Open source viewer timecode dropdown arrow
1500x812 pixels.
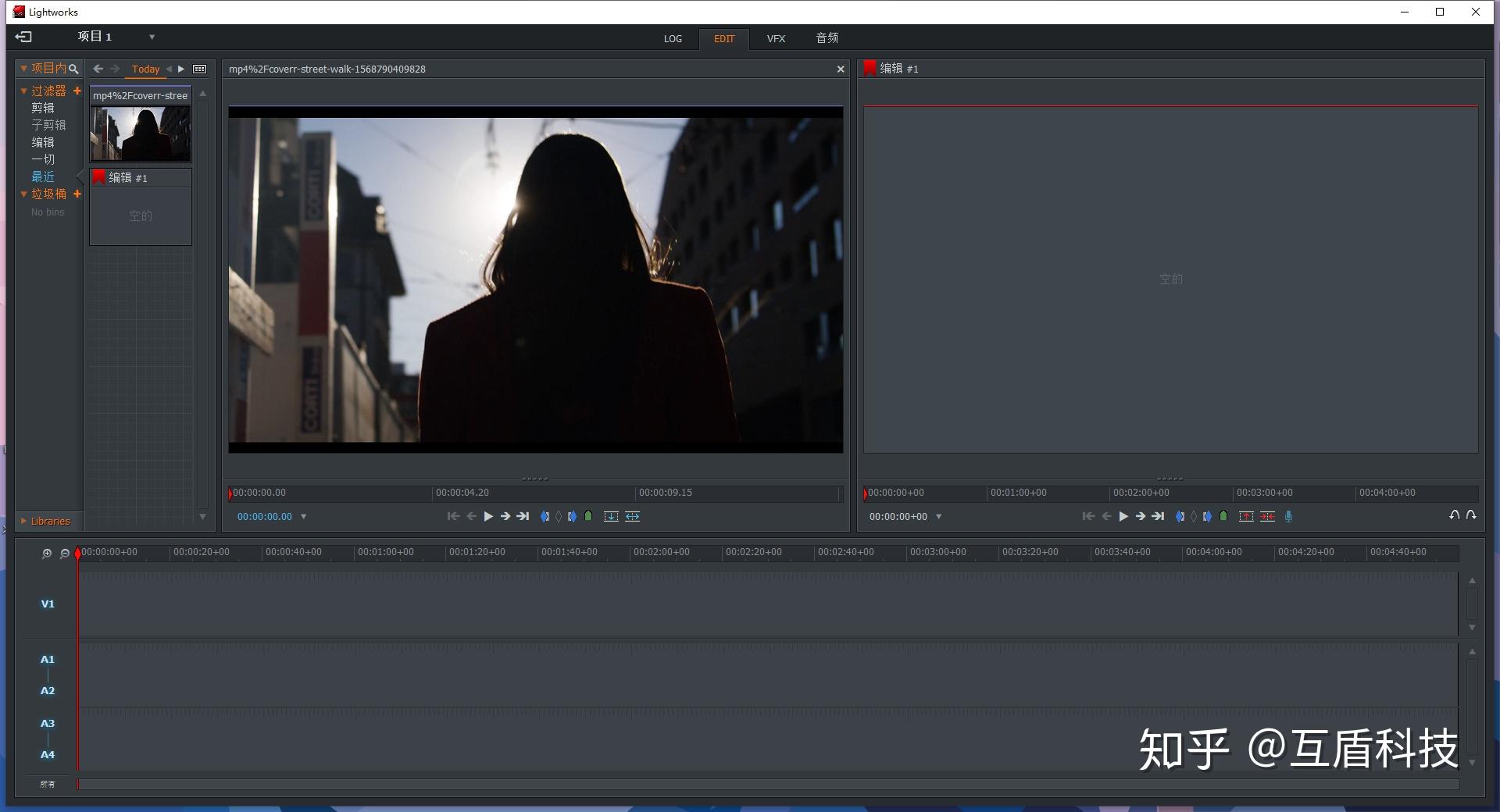click(304, 516)
